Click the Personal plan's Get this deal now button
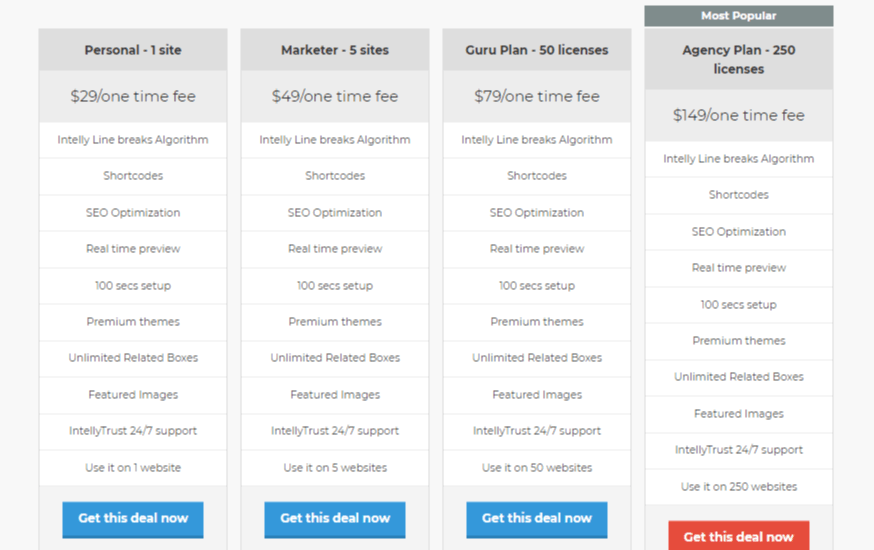 (x=133, y=518)
